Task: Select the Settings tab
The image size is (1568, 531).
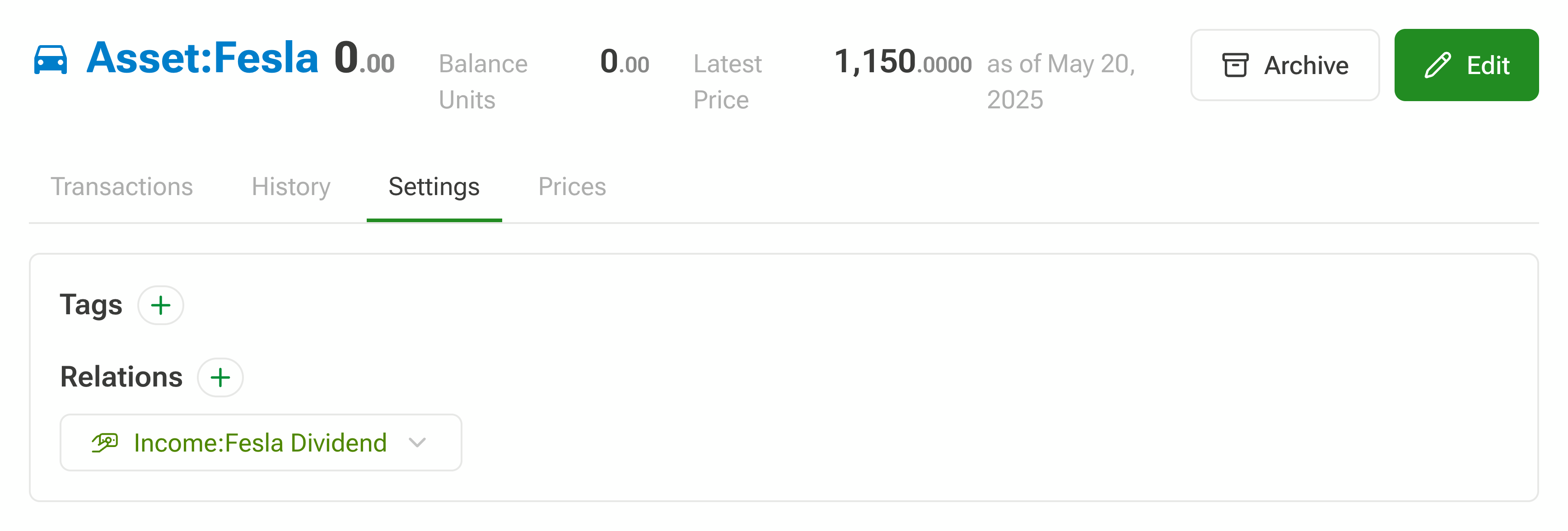Action: click(434, 187)
